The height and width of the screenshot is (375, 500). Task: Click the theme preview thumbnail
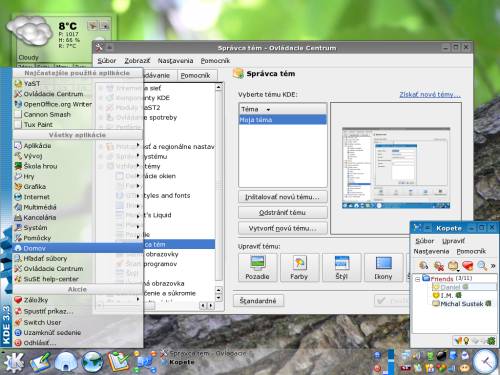point(396,168)
